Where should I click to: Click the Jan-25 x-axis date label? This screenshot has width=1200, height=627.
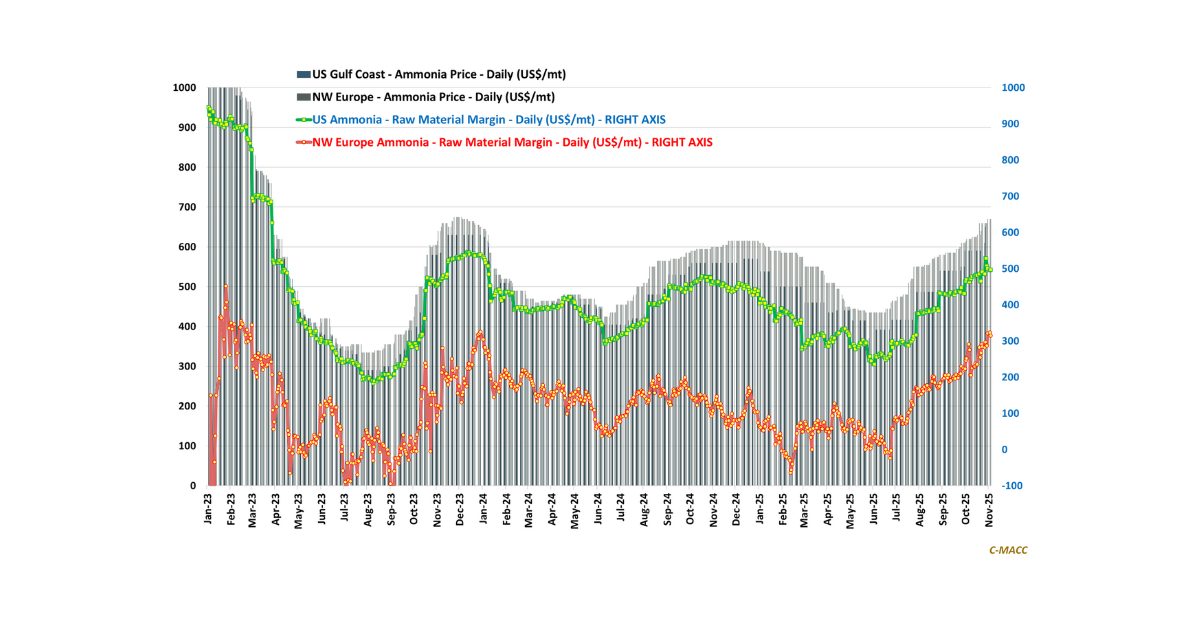tap(759, 509)
